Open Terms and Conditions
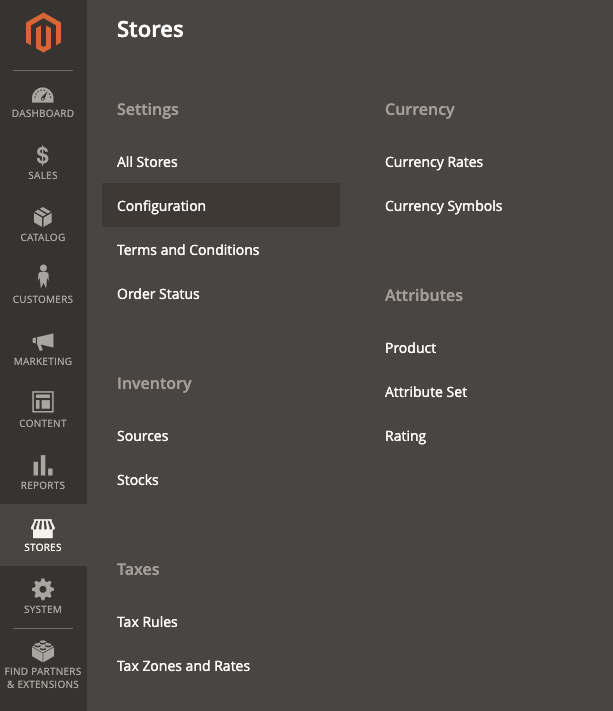The height and width of the screenshot is (711, 613). (x=188, y=250)
